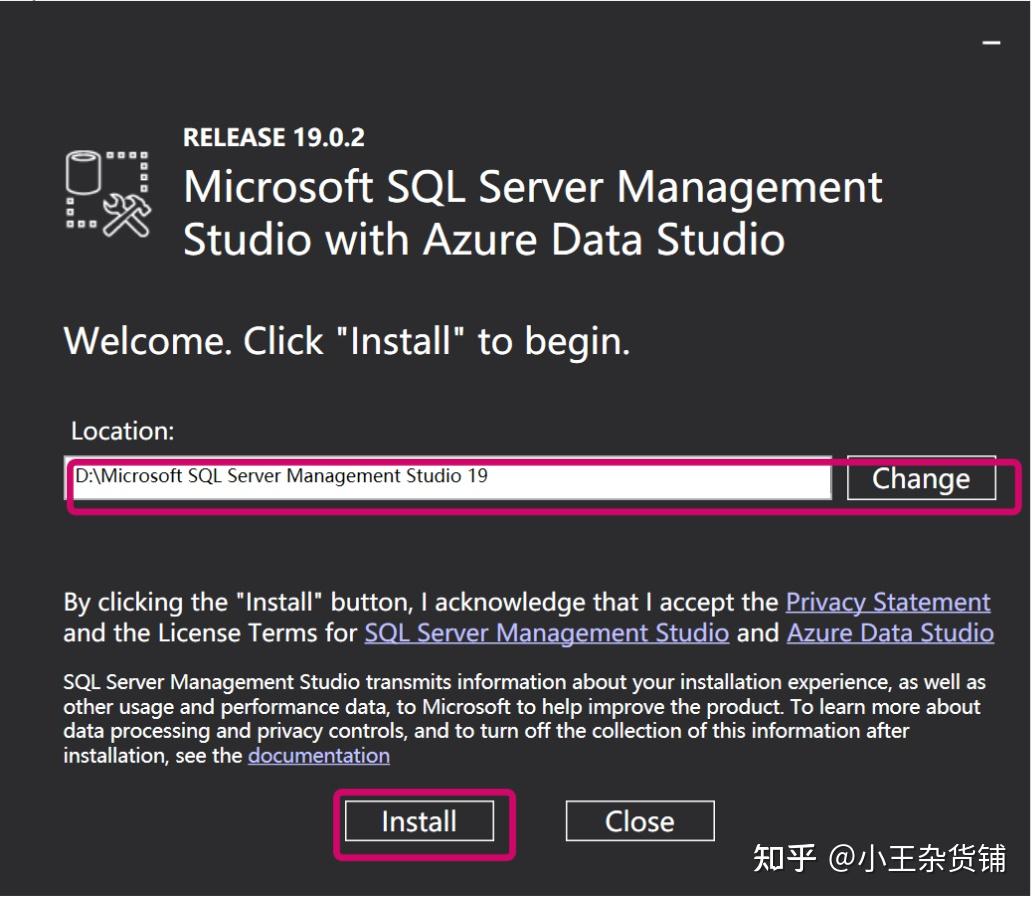Click the Location field label
The height and width of the screenshot is (903, 1035).
121,430
